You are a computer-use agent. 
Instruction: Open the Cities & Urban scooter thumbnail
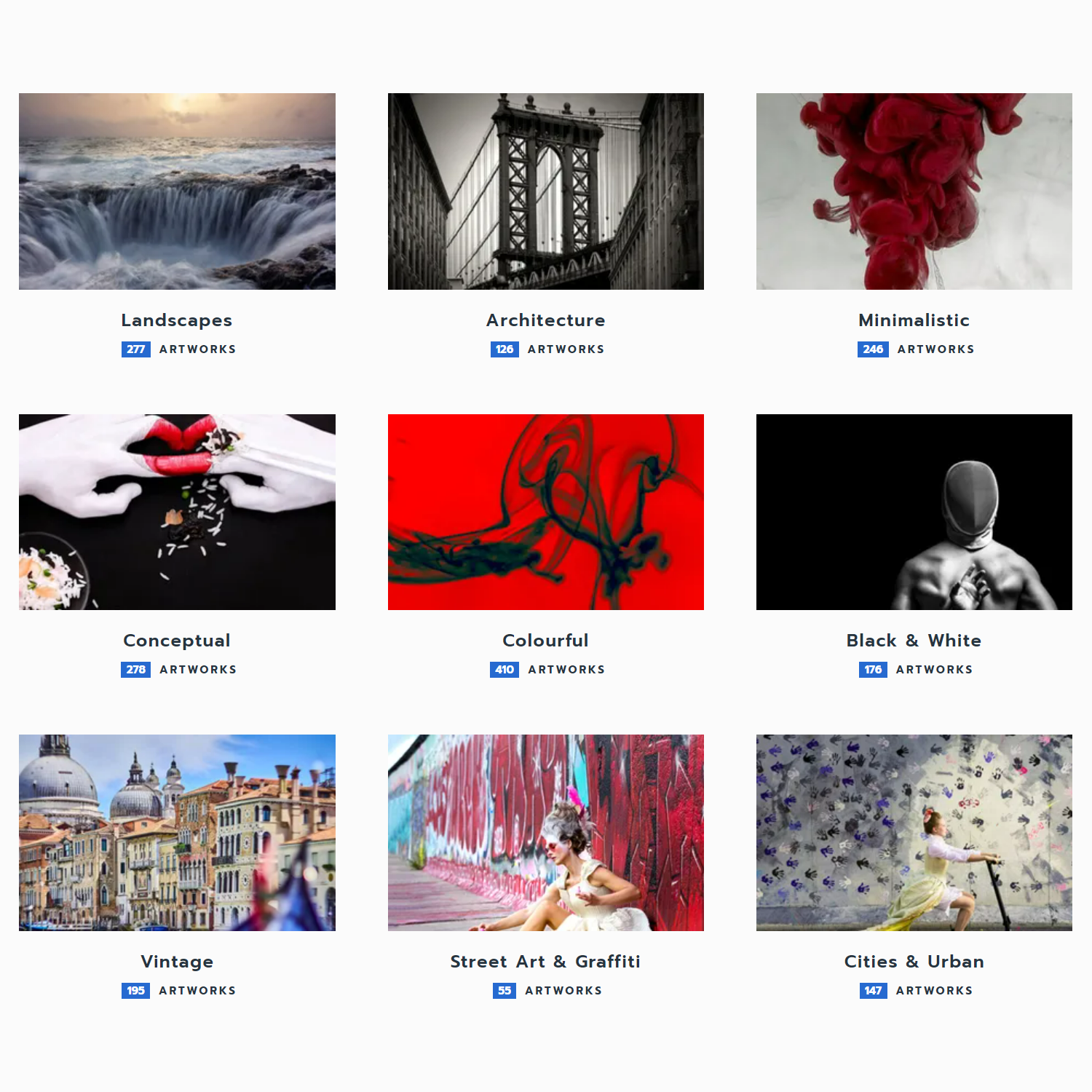(x=914, y=833)
